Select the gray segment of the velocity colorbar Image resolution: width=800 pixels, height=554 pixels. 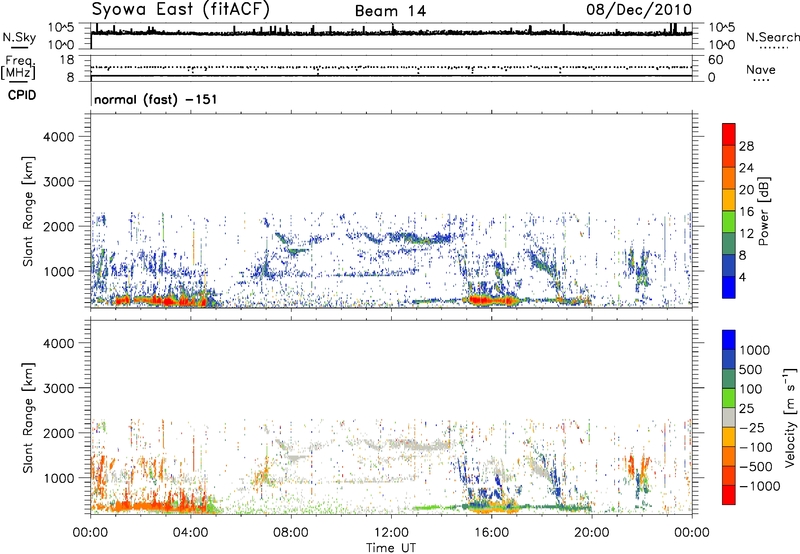click(729, 417)
